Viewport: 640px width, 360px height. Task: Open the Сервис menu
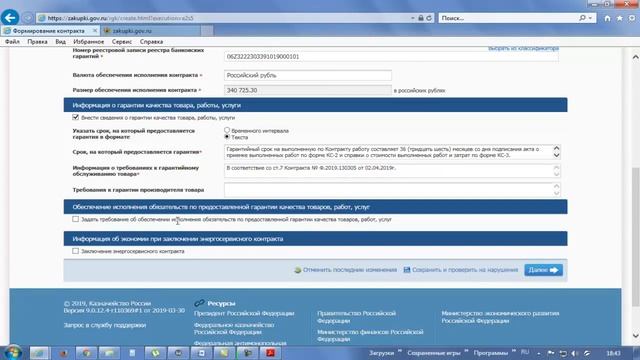(x=122, y=42)
